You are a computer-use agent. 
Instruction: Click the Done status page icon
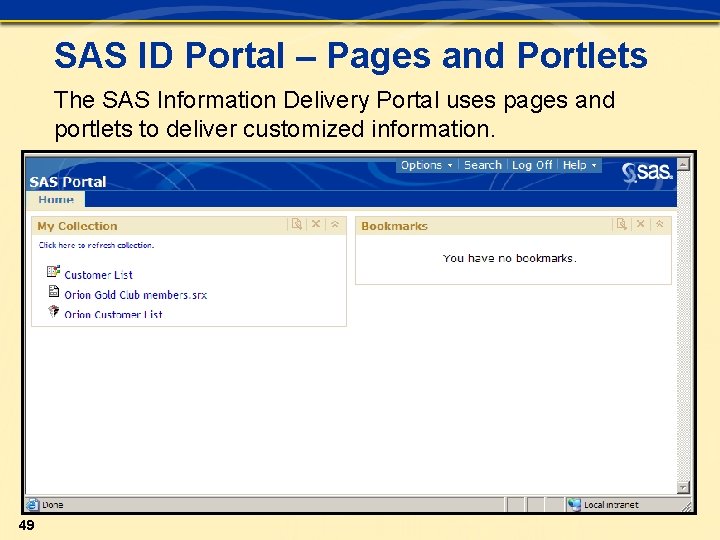[33, 505]
